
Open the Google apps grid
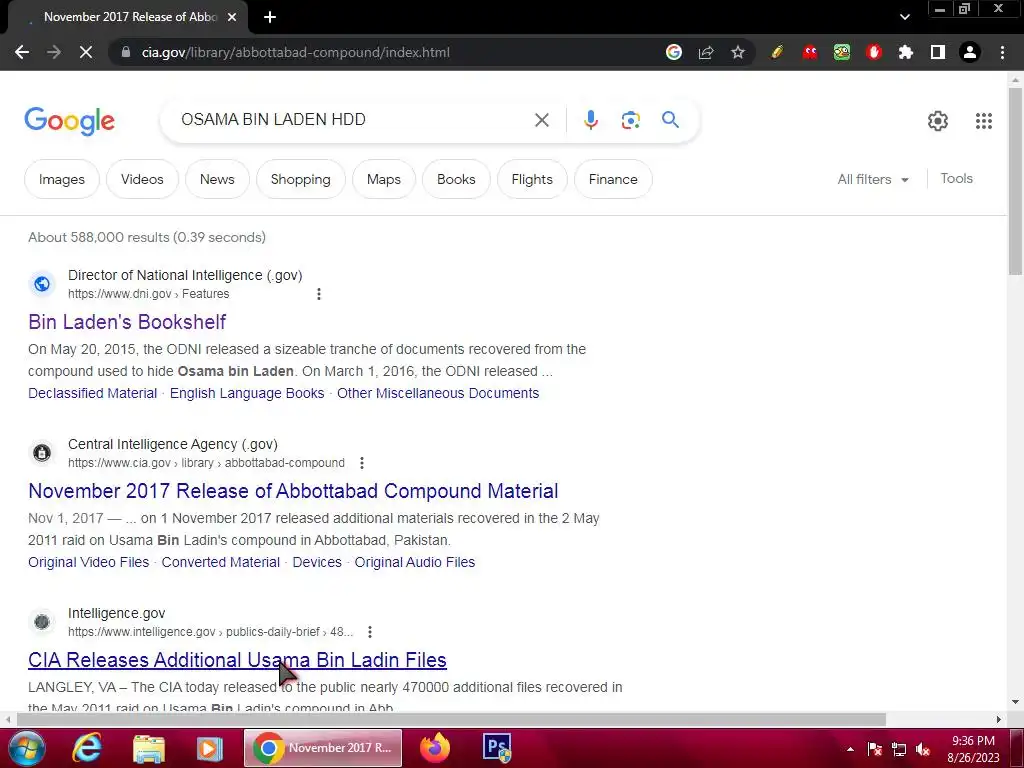984,121
